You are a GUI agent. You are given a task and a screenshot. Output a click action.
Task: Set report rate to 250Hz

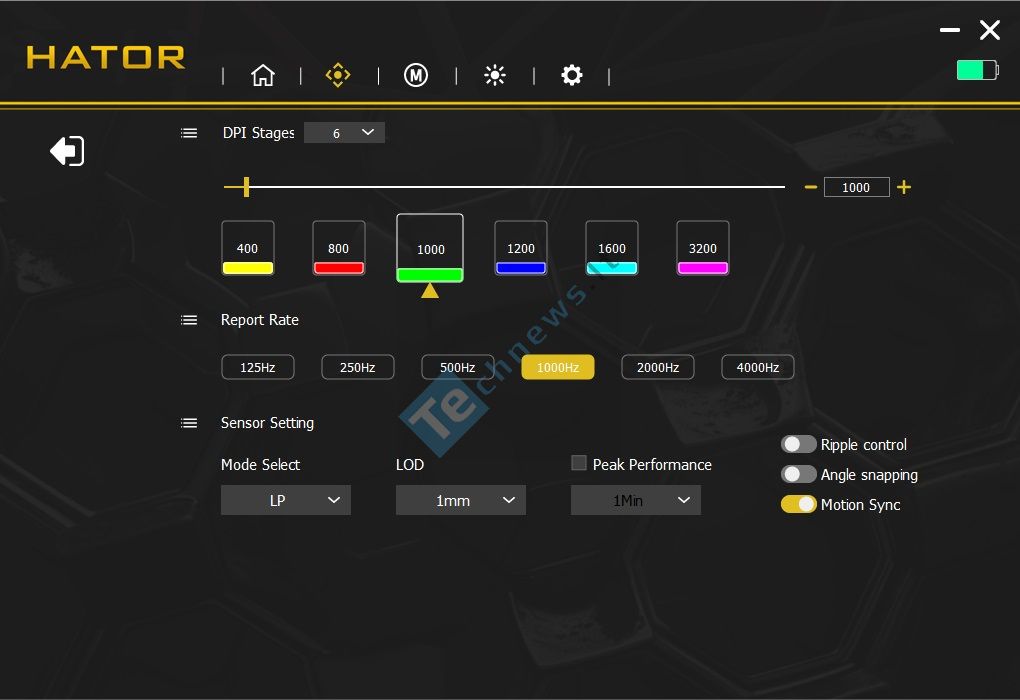click(358, 367)
